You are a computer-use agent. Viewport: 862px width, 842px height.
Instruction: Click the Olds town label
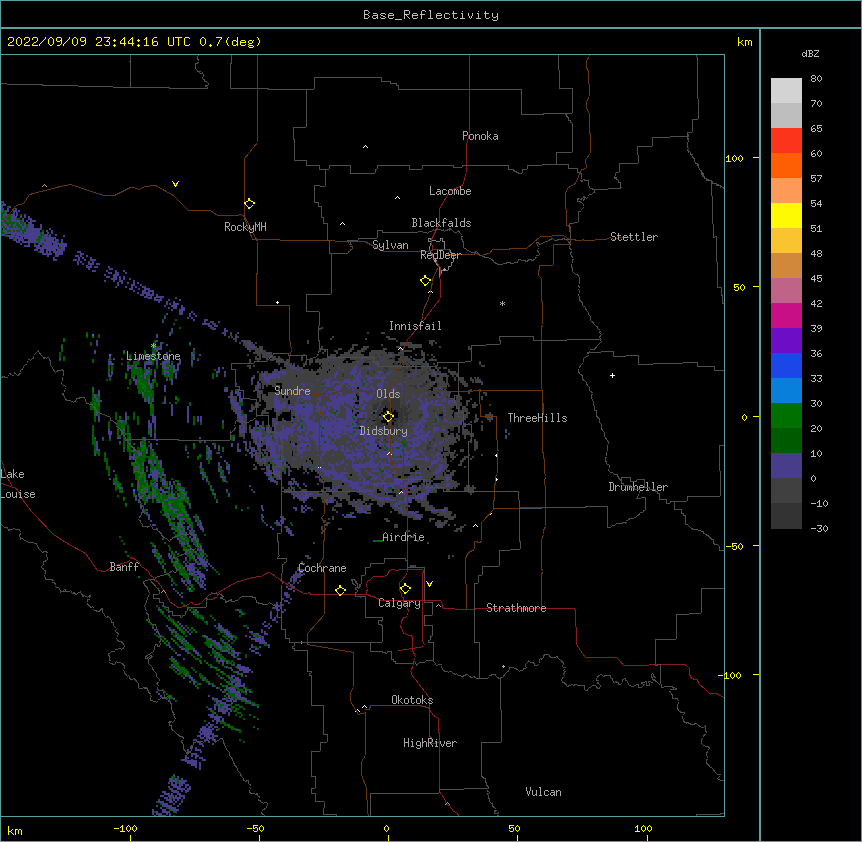(388, 394)
